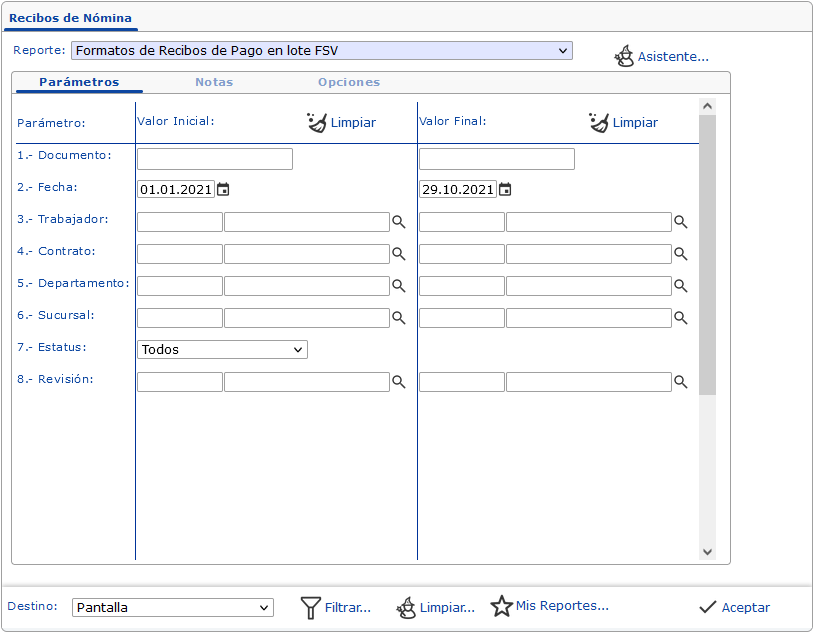
Task: Click bottom Limpiar button
Action: [x=435, y=607]
